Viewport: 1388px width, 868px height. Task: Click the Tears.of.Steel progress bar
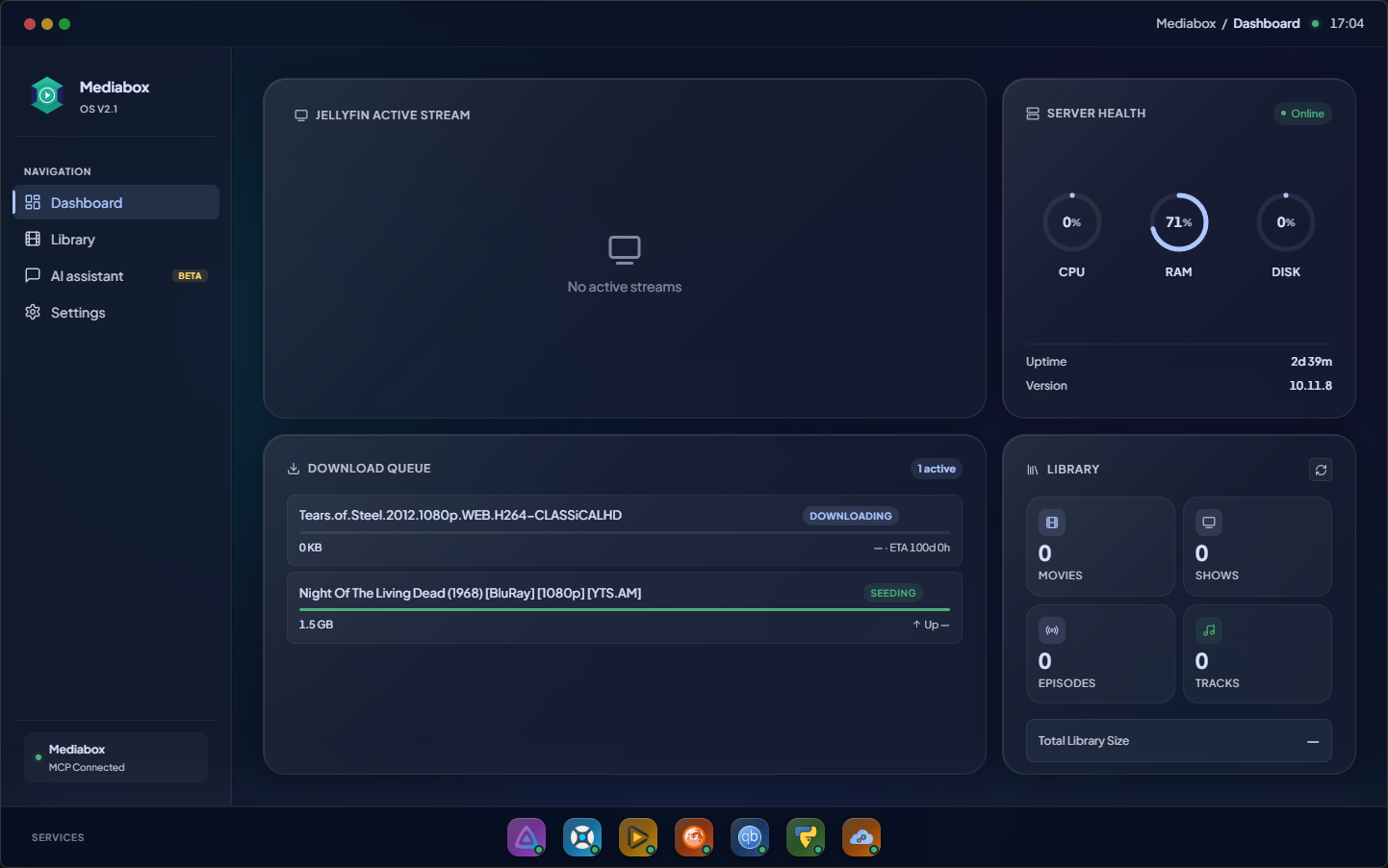[x=625, y=532]
